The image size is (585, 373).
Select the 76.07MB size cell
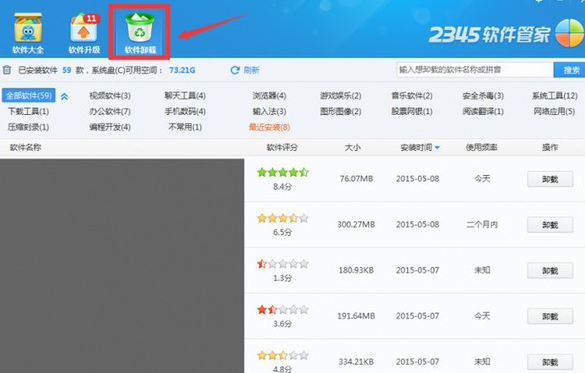coord(356,179)
